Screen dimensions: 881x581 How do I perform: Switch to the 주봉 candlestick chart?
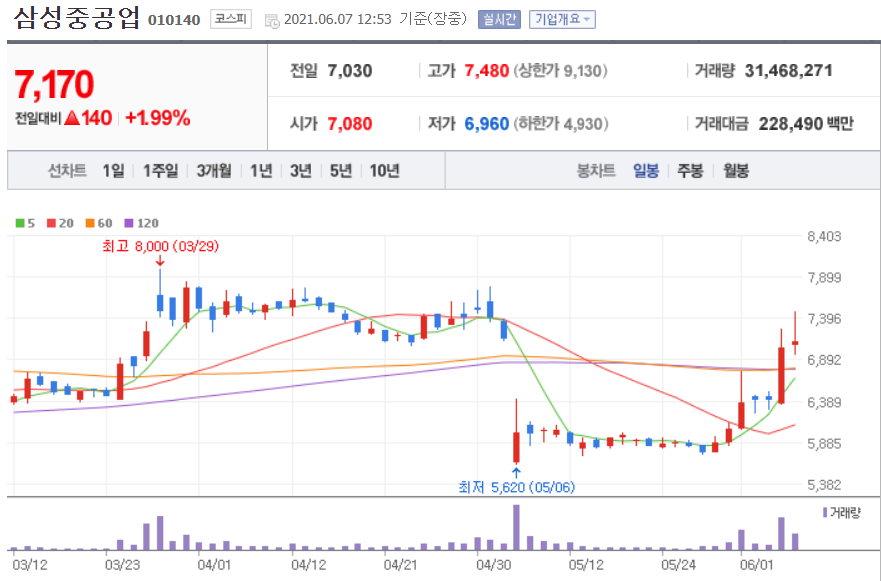point(690,170)
